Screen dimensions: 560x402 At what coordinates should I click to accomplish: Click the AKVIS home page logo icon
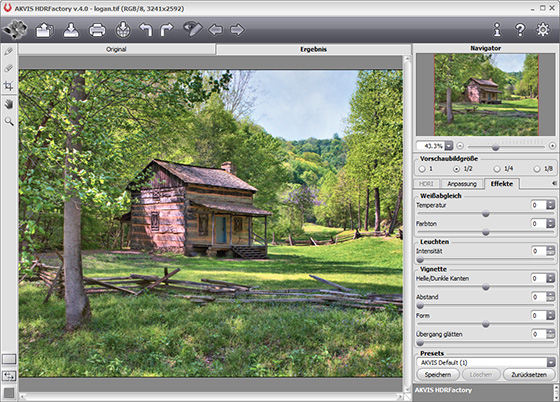tap(15, 29)
